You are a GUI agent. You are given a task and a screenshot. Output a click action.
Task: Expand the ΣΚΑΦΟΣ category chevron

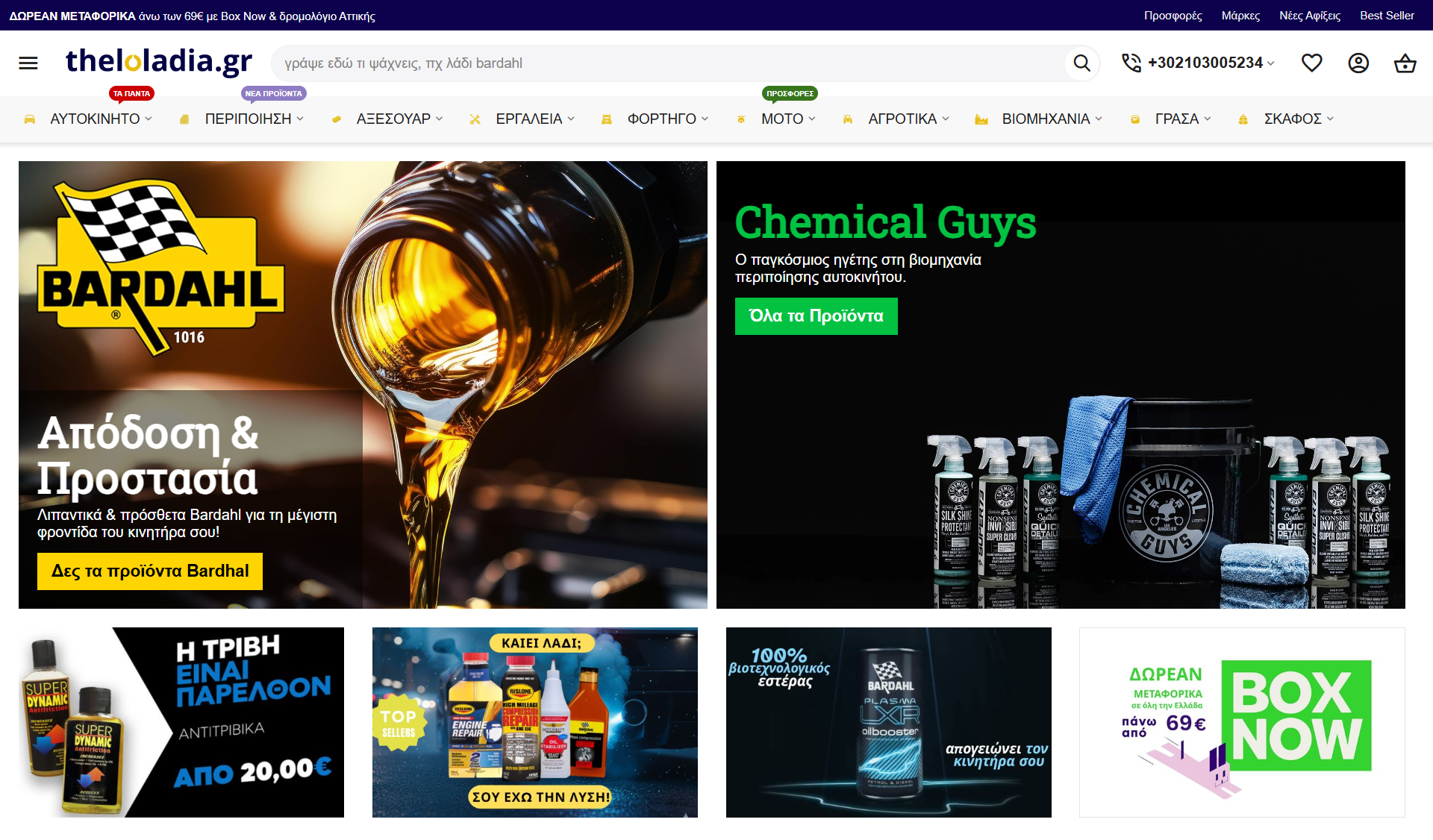point(1330,119)
